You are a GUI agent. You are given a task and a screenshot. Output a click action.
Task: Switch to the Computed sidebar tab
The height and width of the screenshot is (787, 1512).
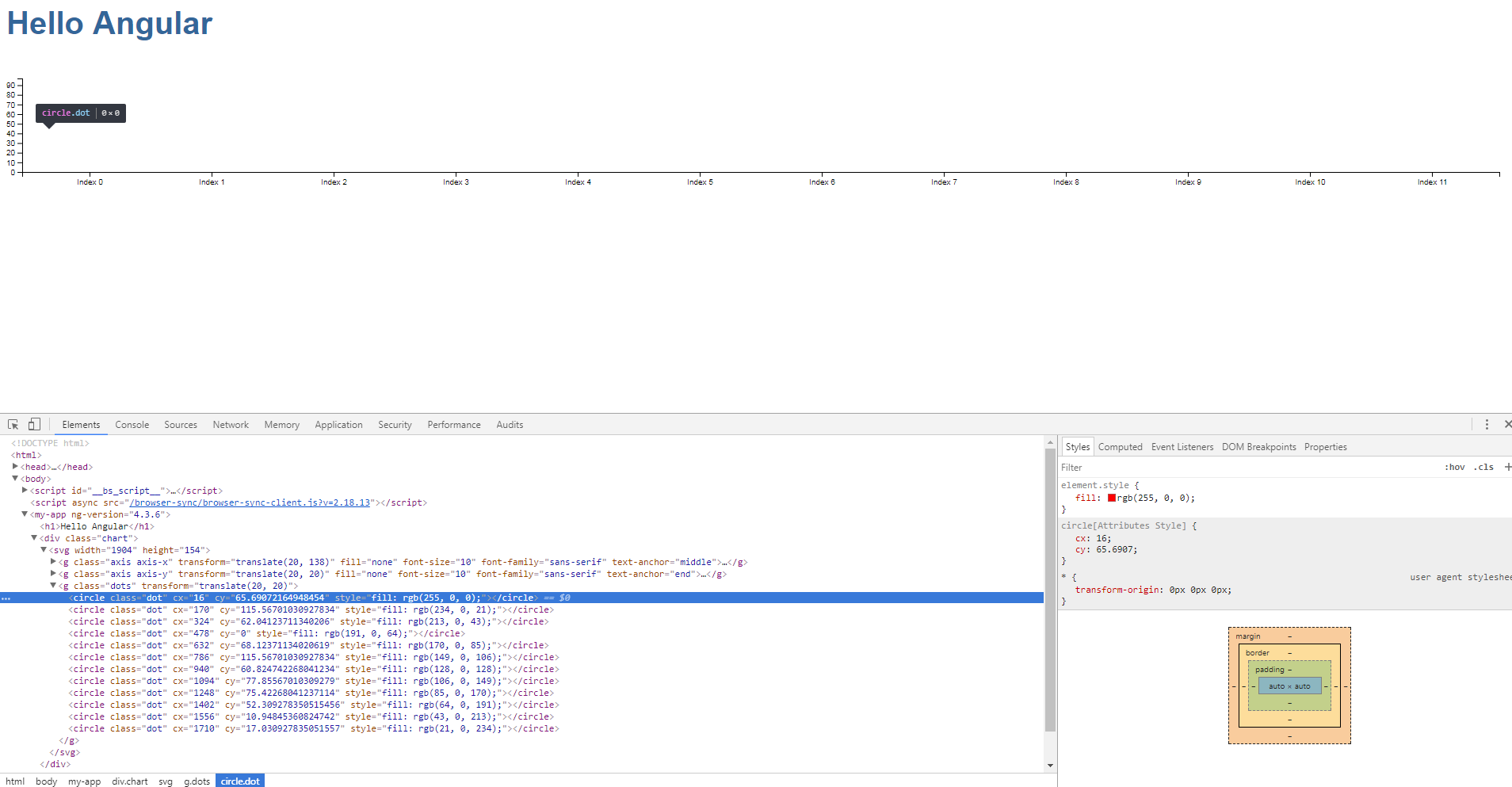pos(1121,447)
